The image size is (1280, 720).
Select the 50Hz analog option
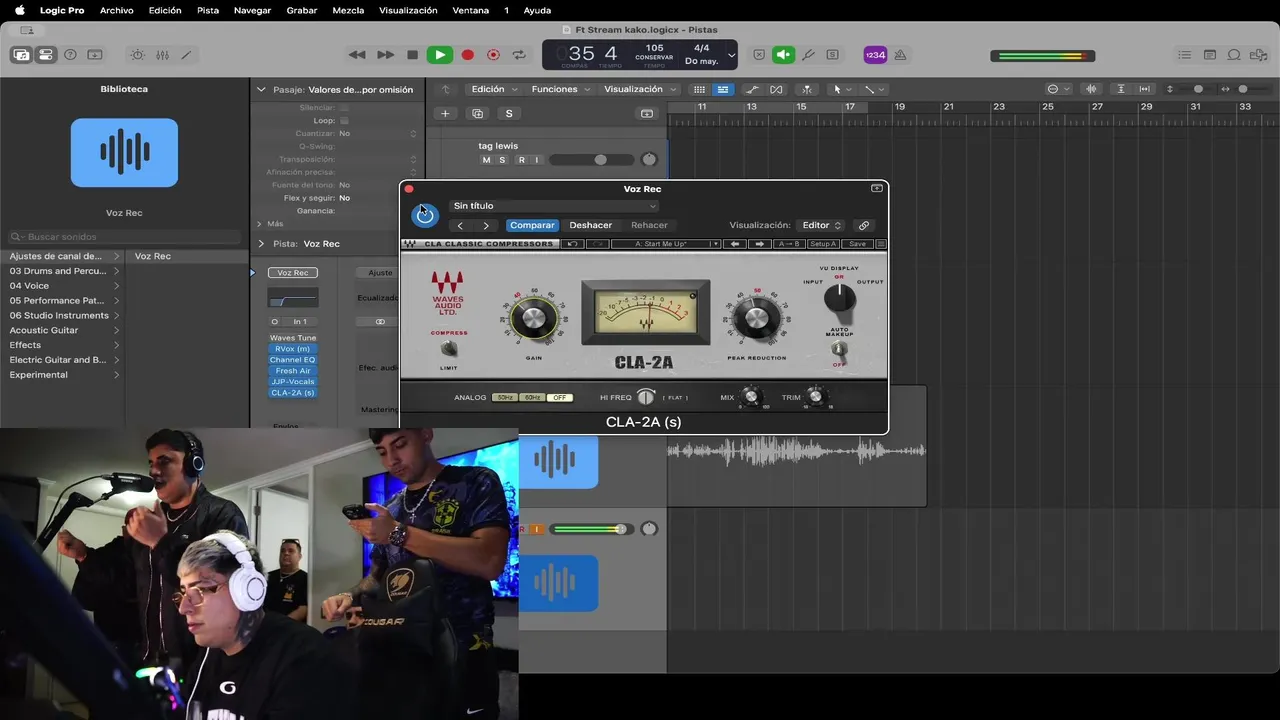(x=505, y=398)
